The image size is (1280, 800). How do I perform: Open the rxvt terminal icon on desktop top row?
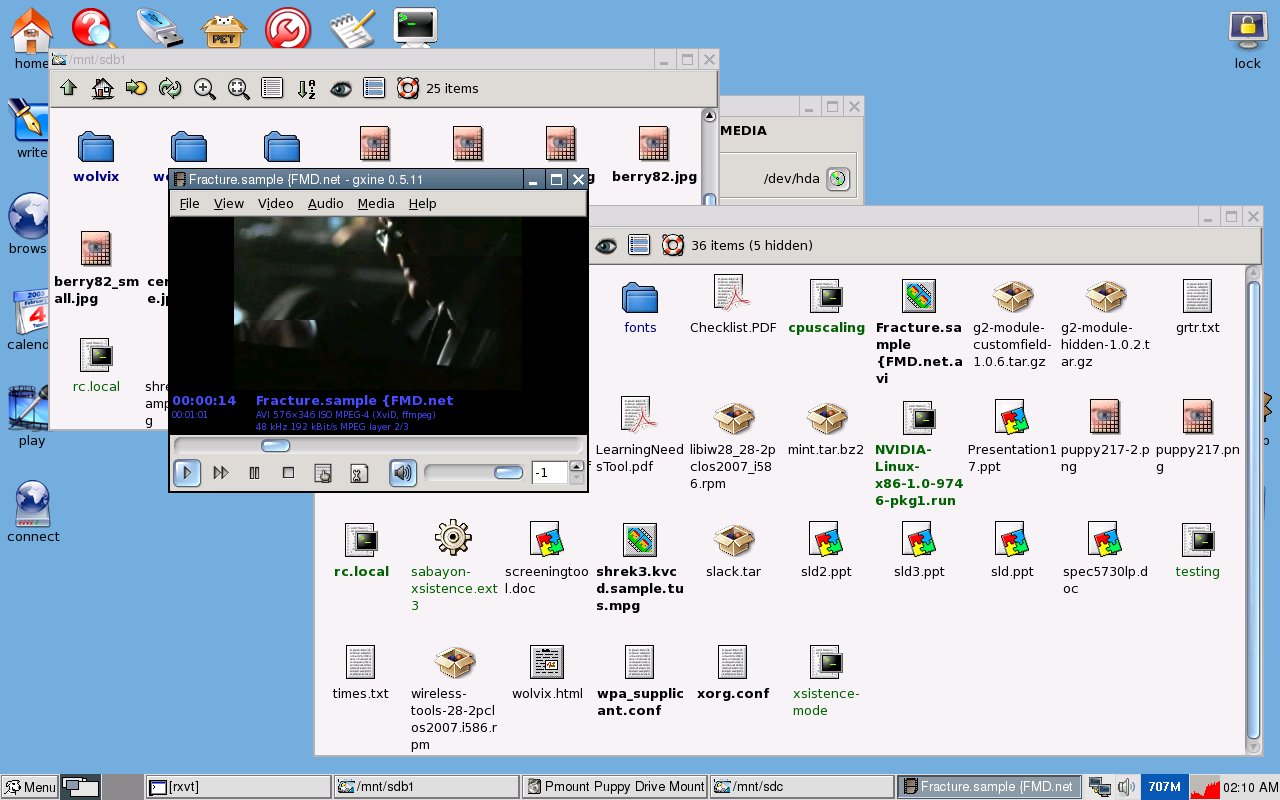[x=414, y=26]
